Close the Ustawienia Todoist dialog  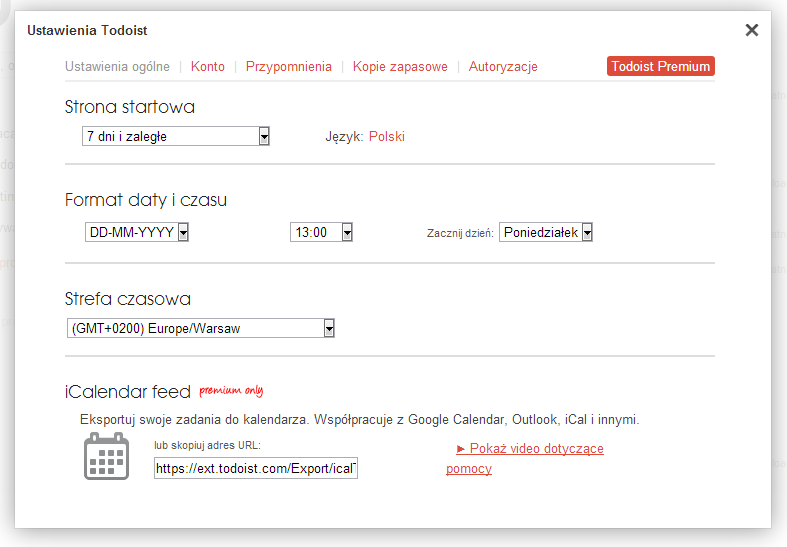coord(751,30)
